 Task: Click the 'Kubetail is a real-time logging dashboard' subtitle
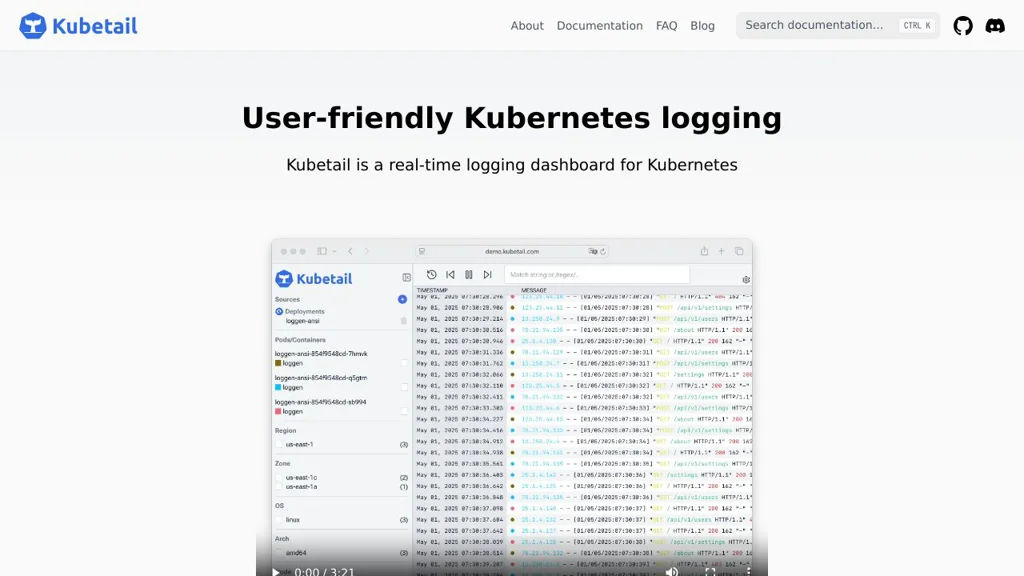[512, 165]
